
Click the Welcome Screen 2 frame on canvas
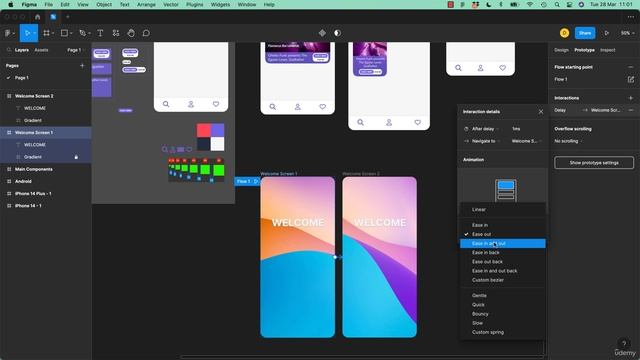(380, 257)
